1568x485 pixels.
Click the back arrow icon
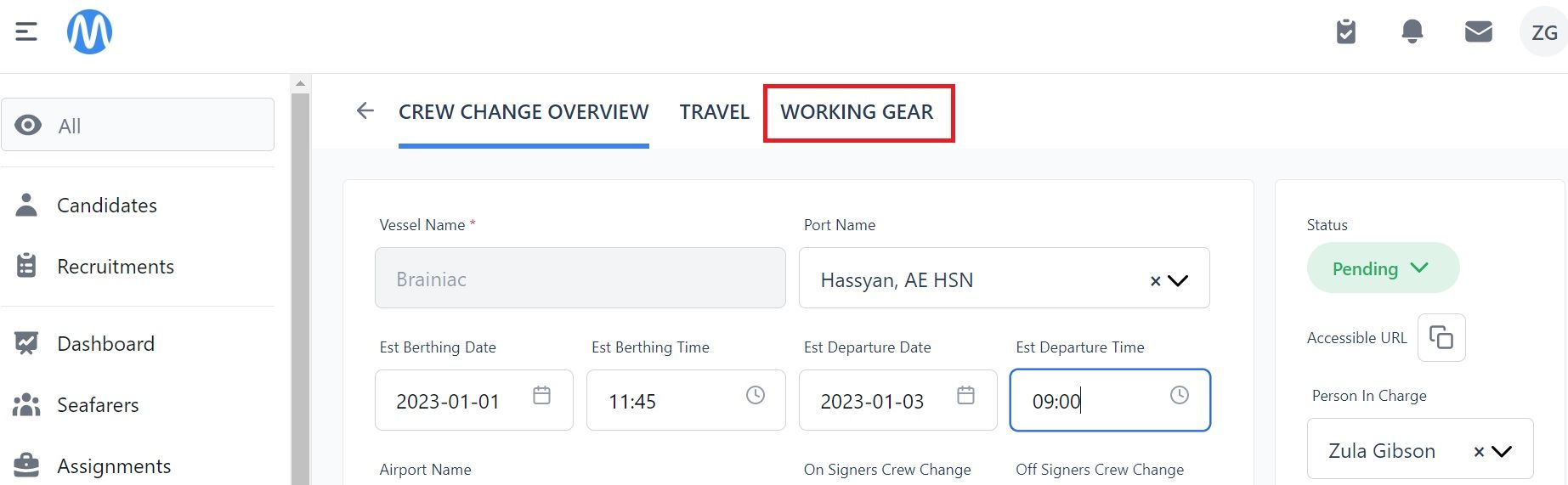365,110
